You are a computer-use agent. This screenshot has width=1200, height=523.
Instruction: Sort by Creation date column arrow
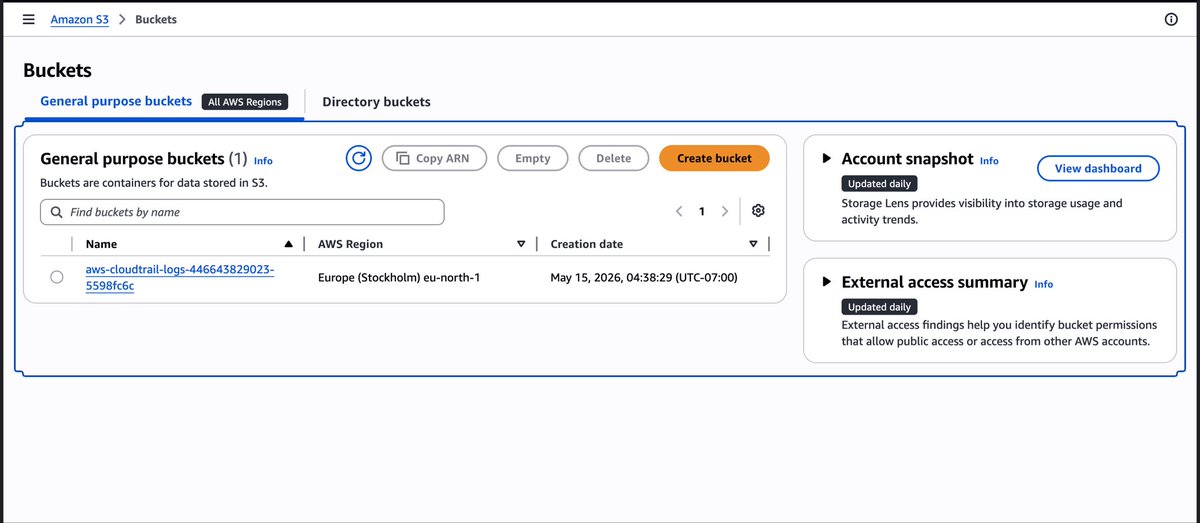pos(753,244)
